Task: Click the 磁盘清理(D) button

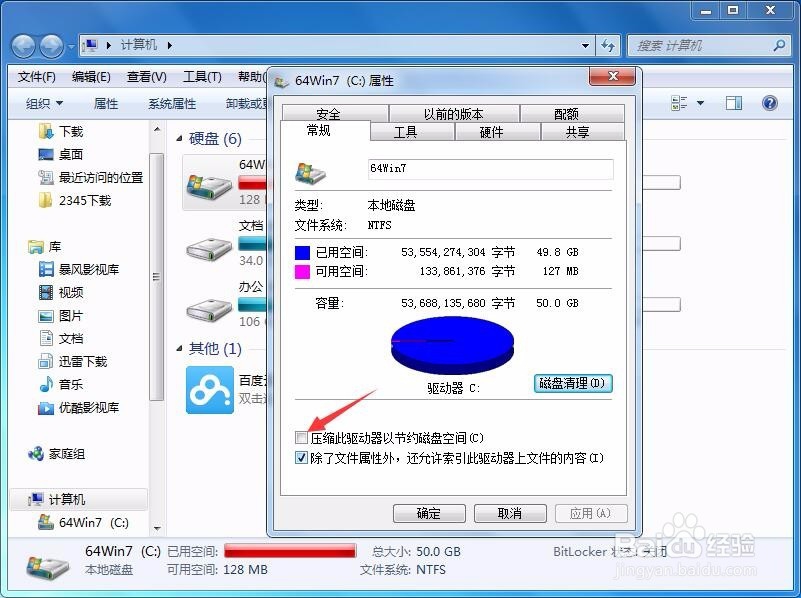Action: point(573,383)
